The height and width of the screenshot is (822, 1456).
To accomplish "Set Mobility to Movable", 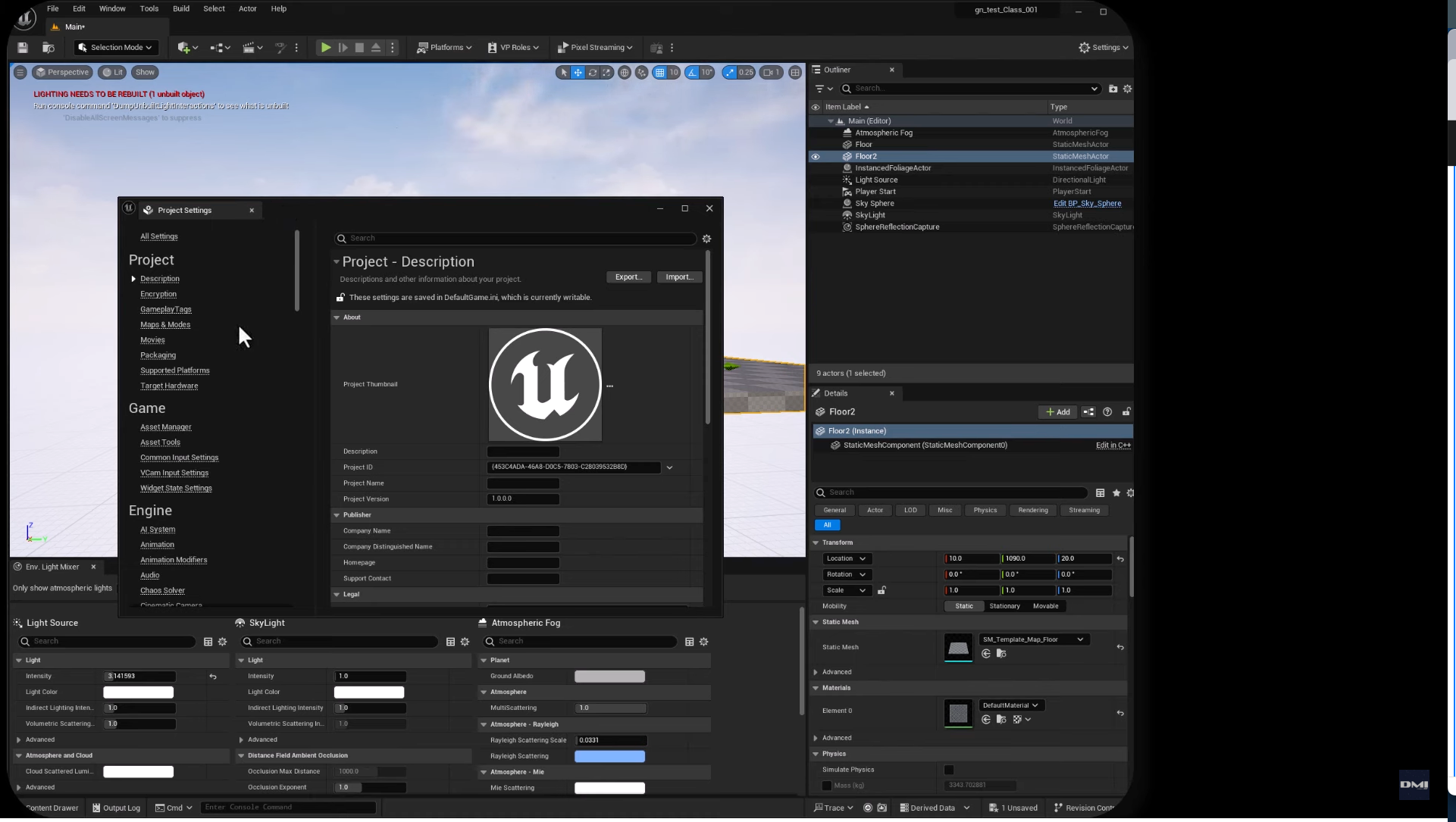I will coord(1045,606).
